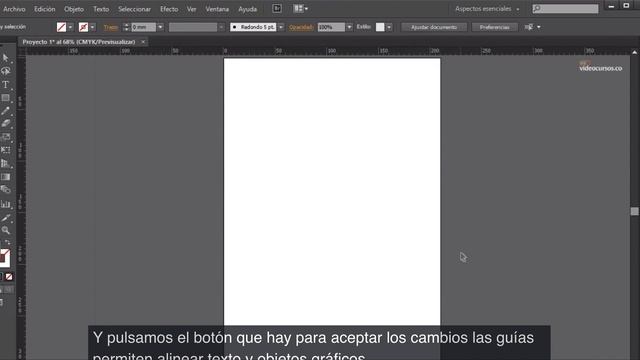640x360 pixels.
Task: Click the Estilo style swatch
Action: (380, 27)
